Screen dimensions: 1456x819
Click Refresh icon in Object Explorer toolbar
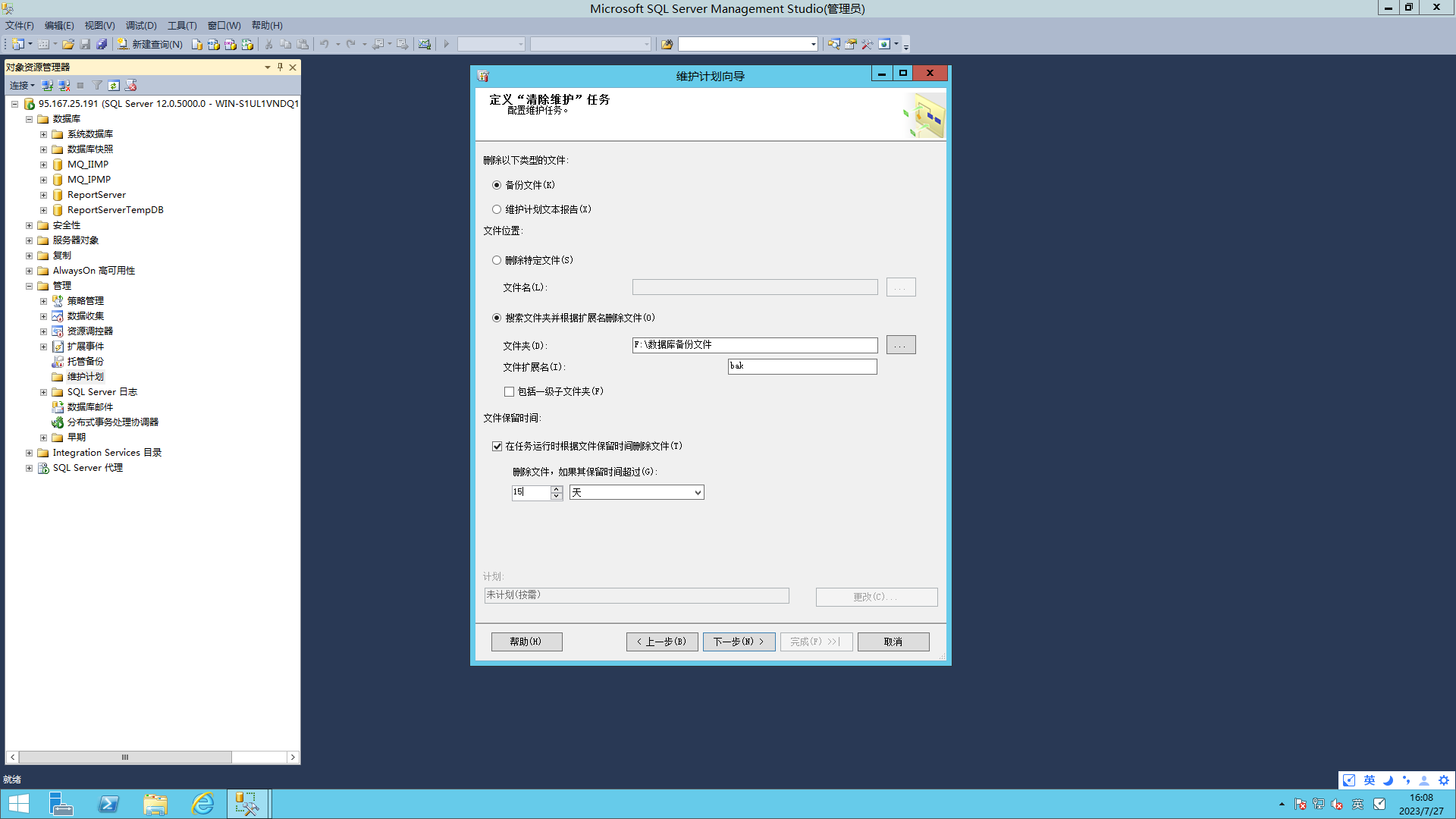pyautogui.click(x=114, y=86)
